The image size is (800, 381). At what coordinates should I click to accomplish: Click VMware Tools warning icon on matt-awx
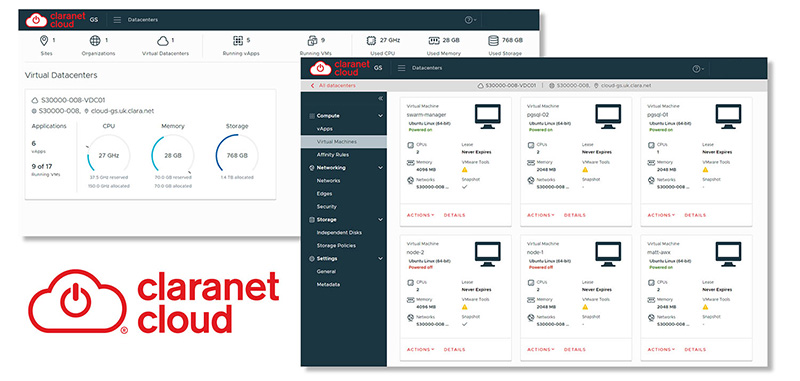pos(705,307)
